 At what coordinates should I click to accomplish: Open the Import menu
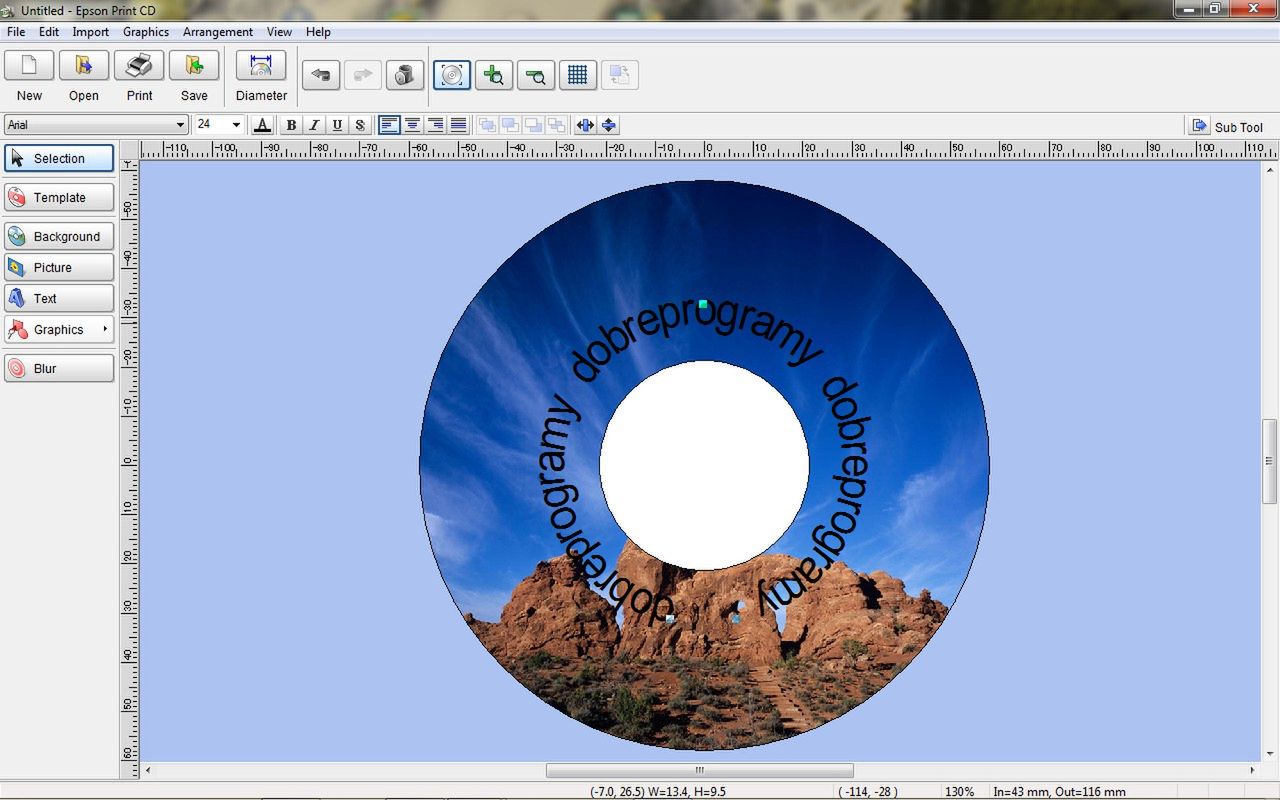(x=90, y=32)
